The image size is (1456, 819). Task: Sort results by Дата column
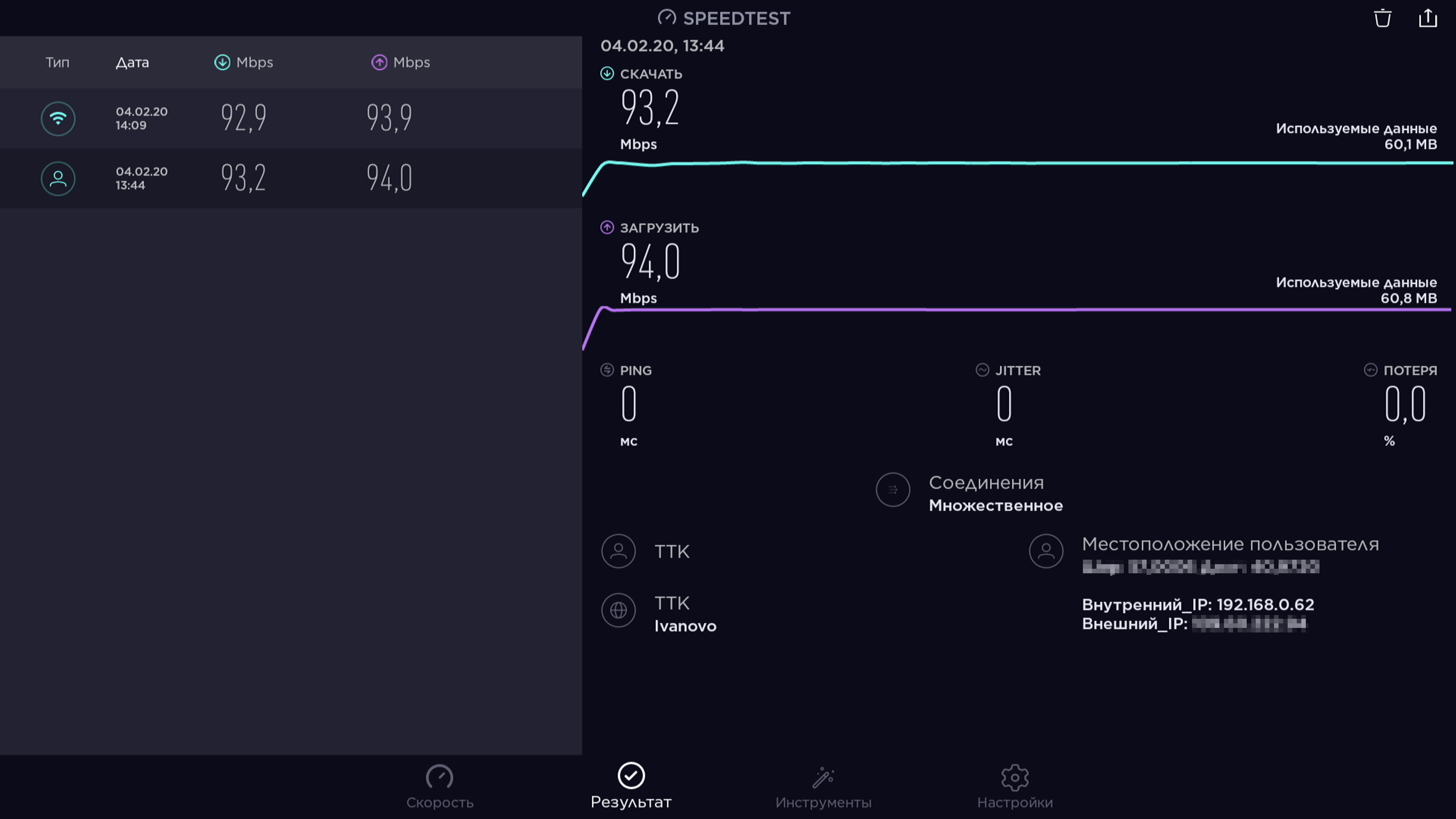pos(132,62)
